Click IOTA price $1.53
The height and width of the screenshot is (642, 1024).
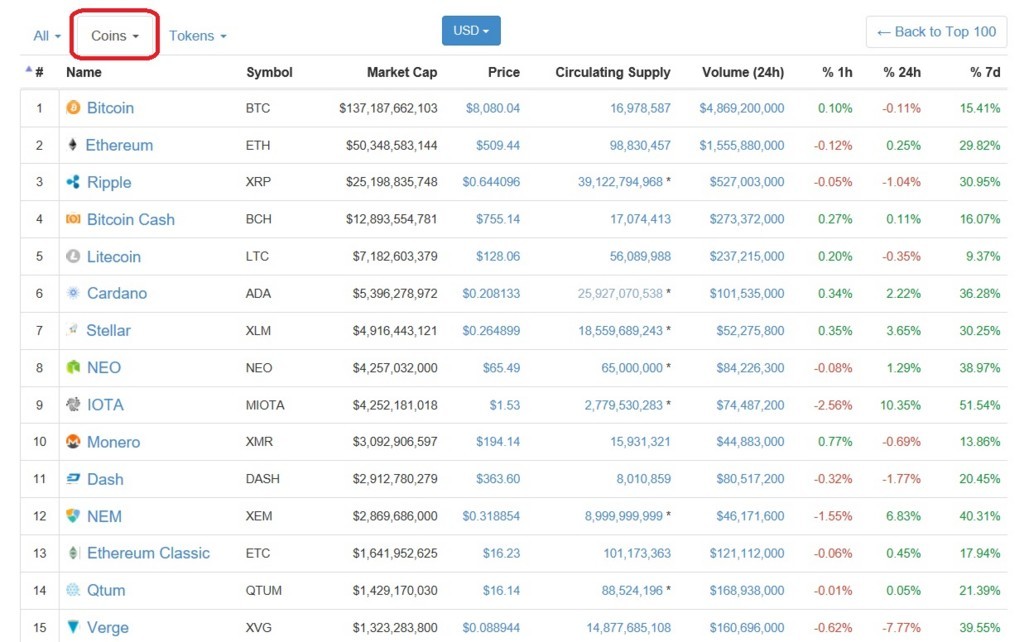[x=505, y=405]
